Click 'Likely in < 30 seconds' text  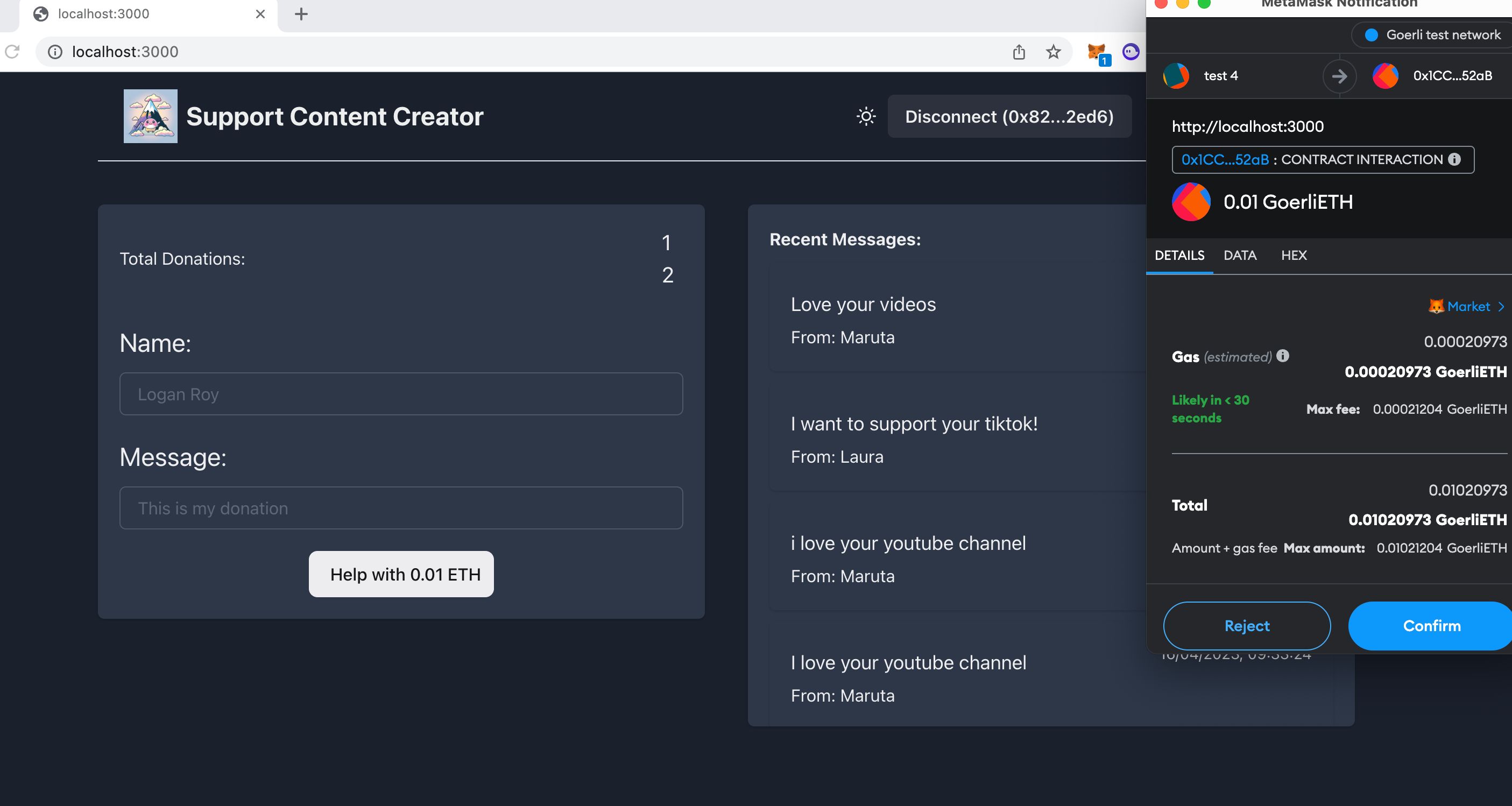1210,408
